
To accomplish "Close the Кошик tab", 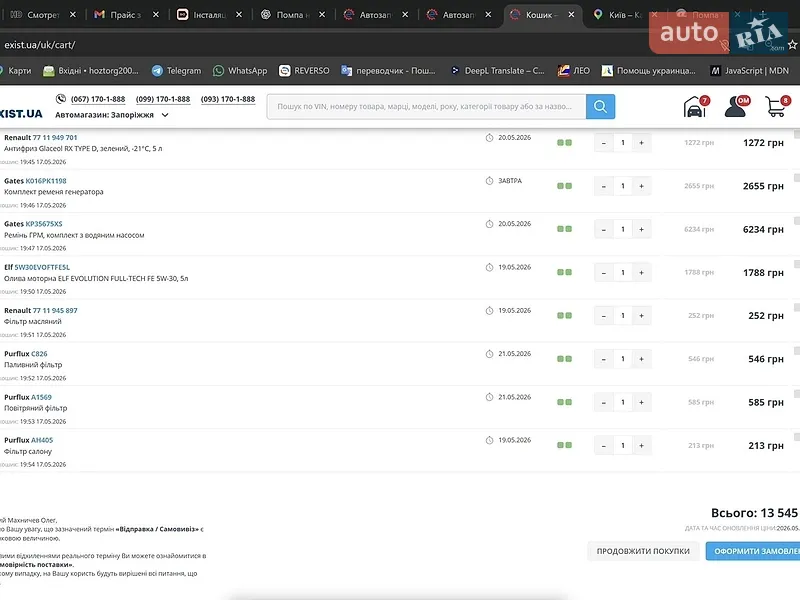I will (x=571, y=15).
